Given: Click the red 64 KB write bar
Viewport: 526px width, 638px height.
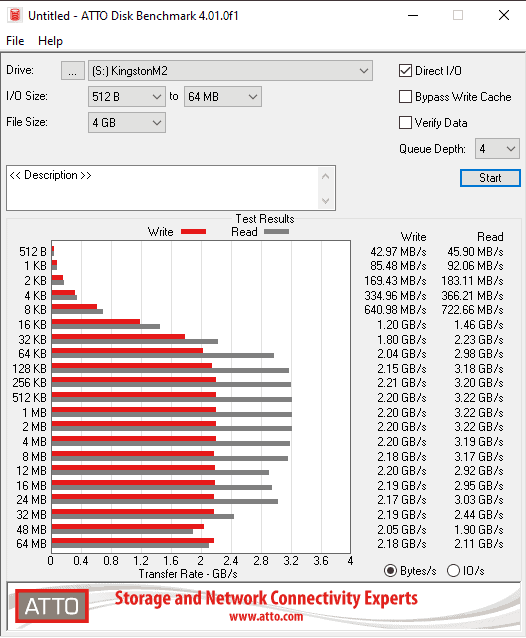Looking at the screenshot, I should pyautogui.click(x=127, y=351).
